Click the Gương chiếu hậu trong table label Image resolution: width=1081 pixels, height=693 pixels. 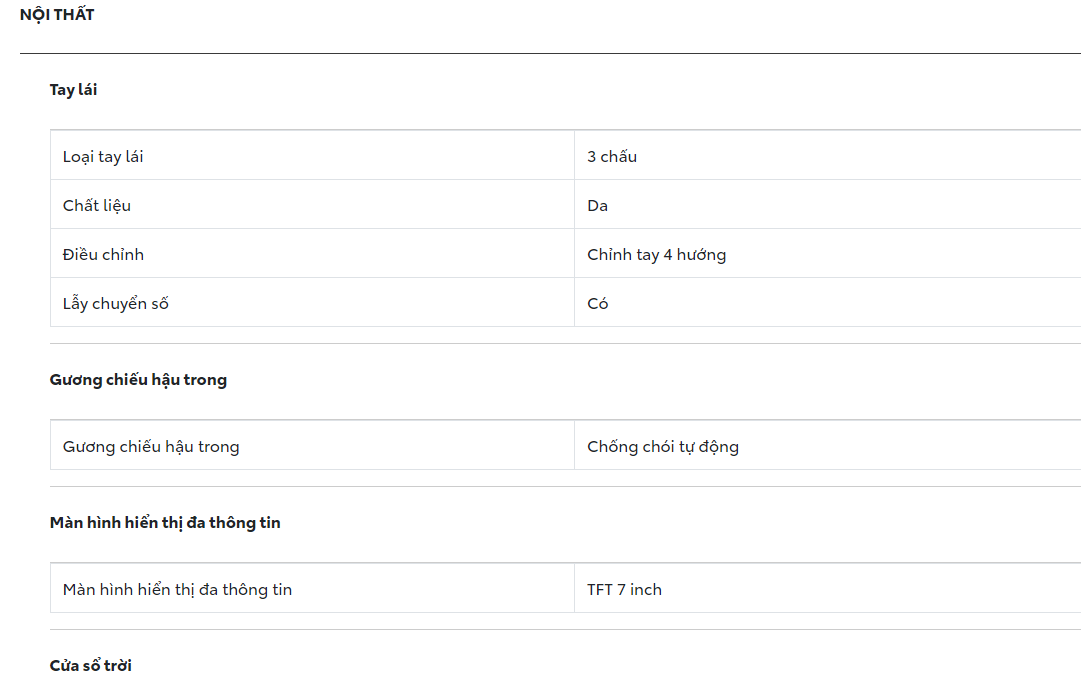coord(151,447)
